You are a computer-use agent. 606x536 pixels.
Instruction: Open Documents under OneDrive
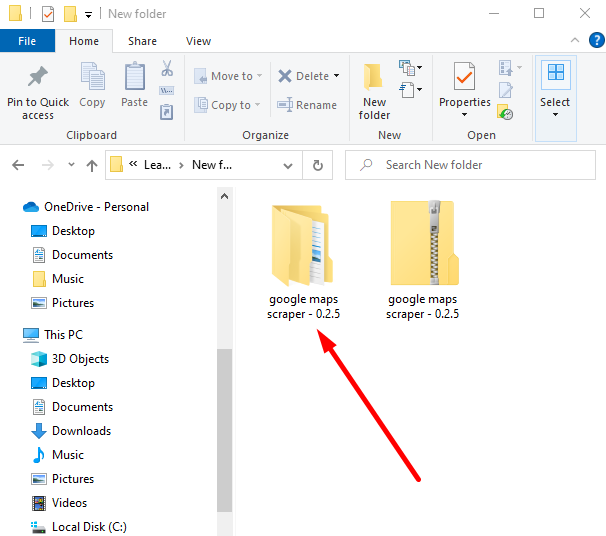pyautogui.click(x=72, y=255)
